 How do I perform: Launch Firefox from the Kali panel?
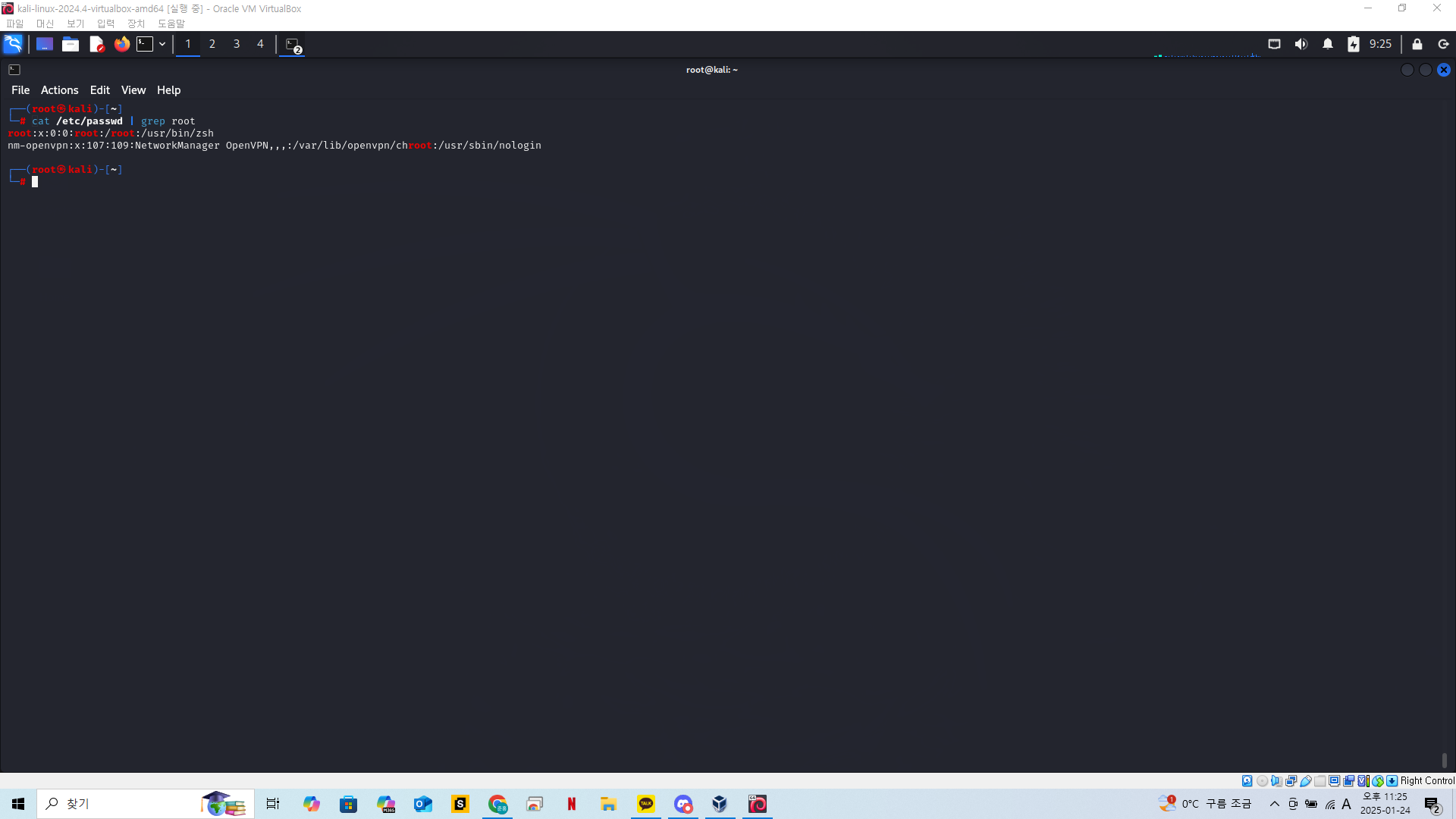click(121, 44)
